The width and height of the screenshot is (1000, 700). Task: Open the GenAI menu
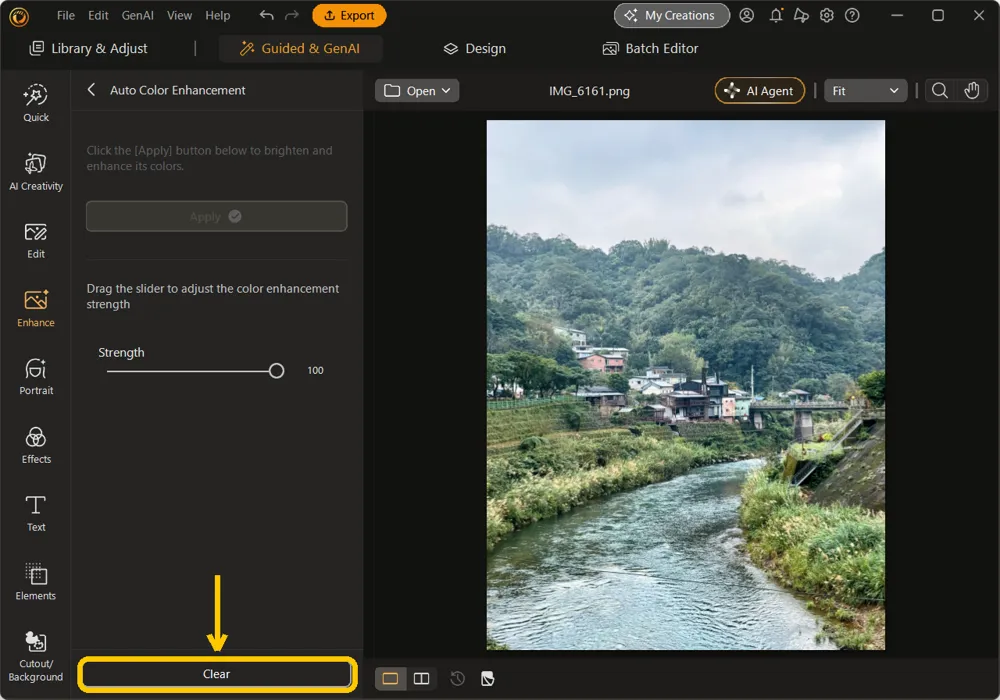(138, 15)
